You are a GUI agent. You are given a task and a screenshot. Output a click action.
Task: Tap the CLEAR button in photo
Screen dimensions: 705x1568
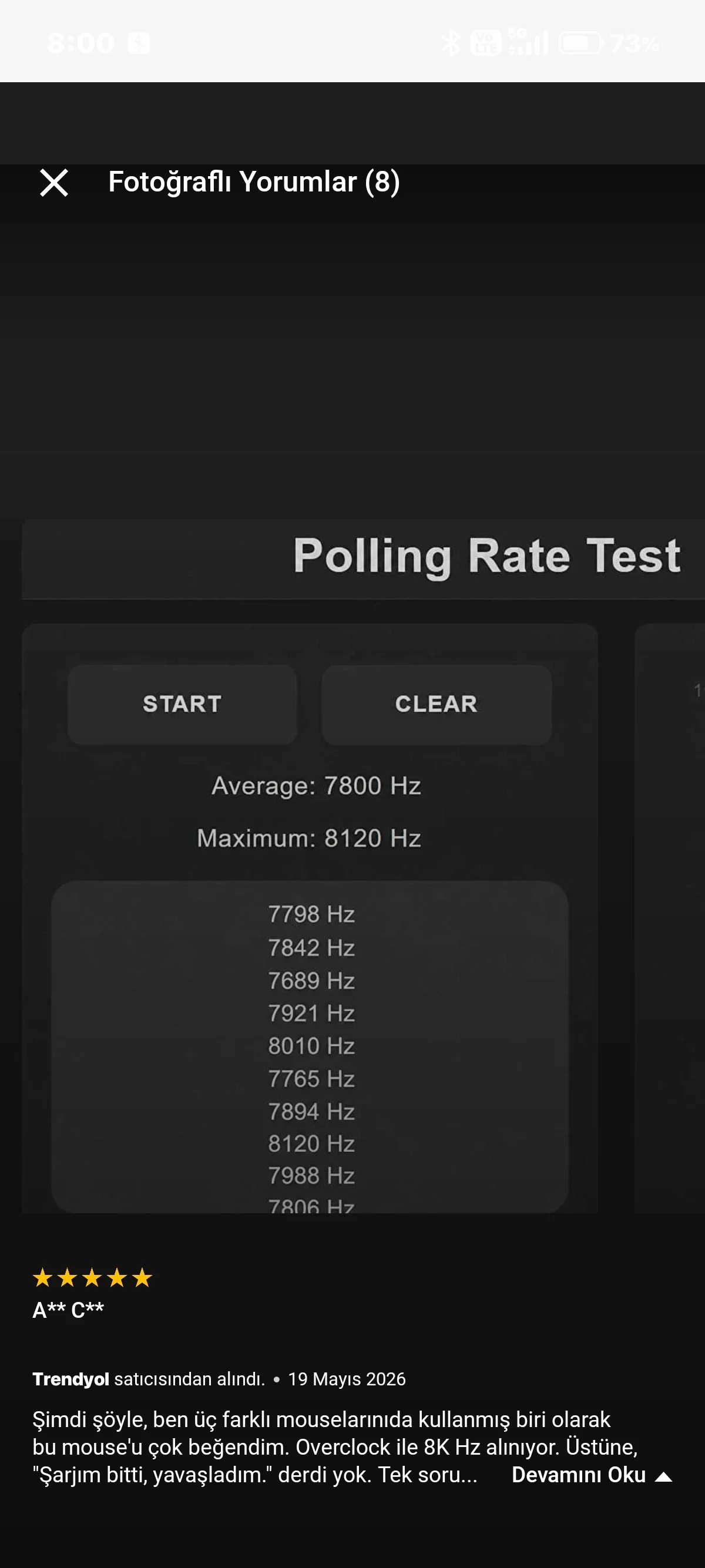pos(437,704)
